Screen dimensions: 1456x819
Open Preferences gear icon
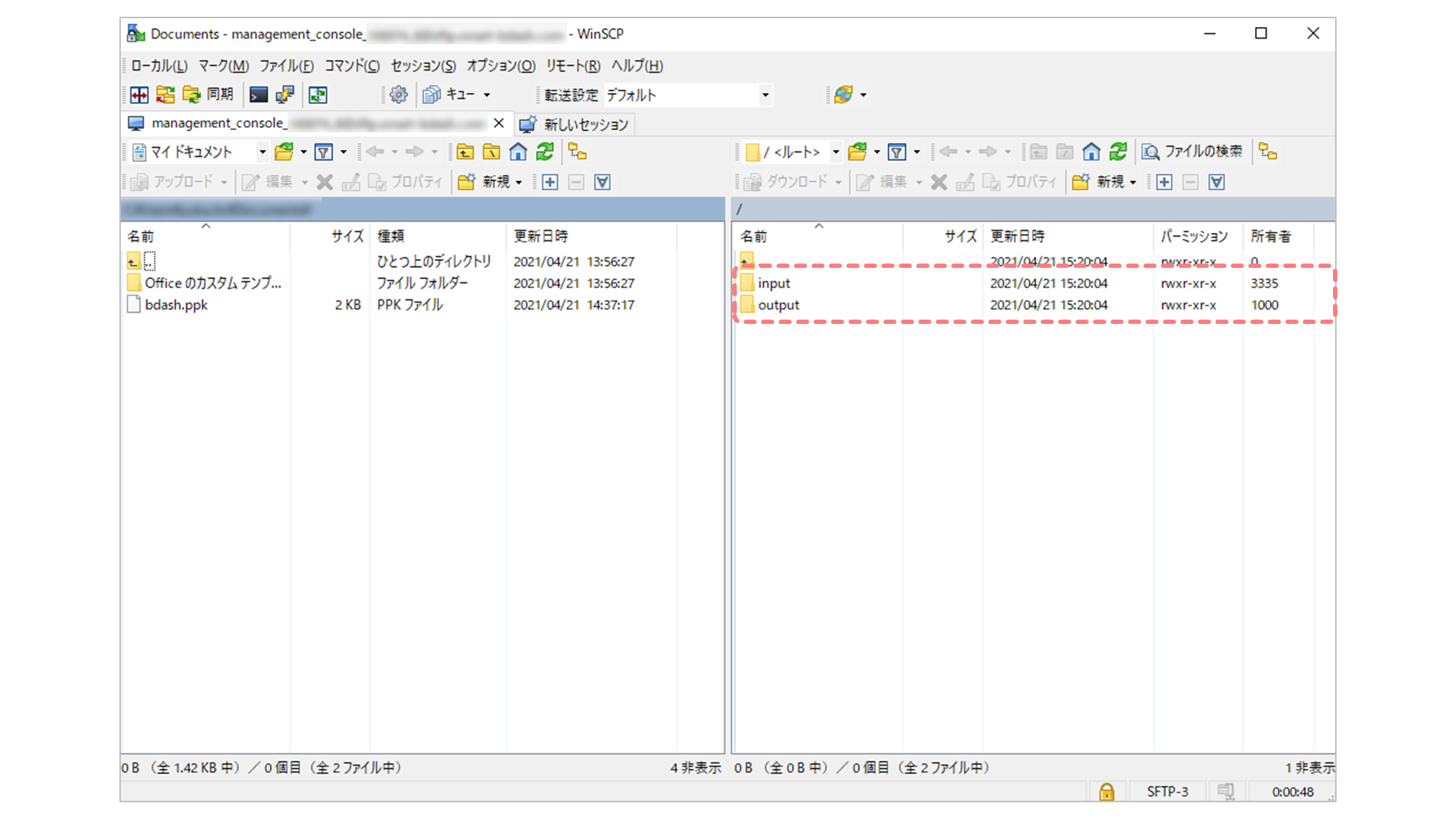[398, 95]
